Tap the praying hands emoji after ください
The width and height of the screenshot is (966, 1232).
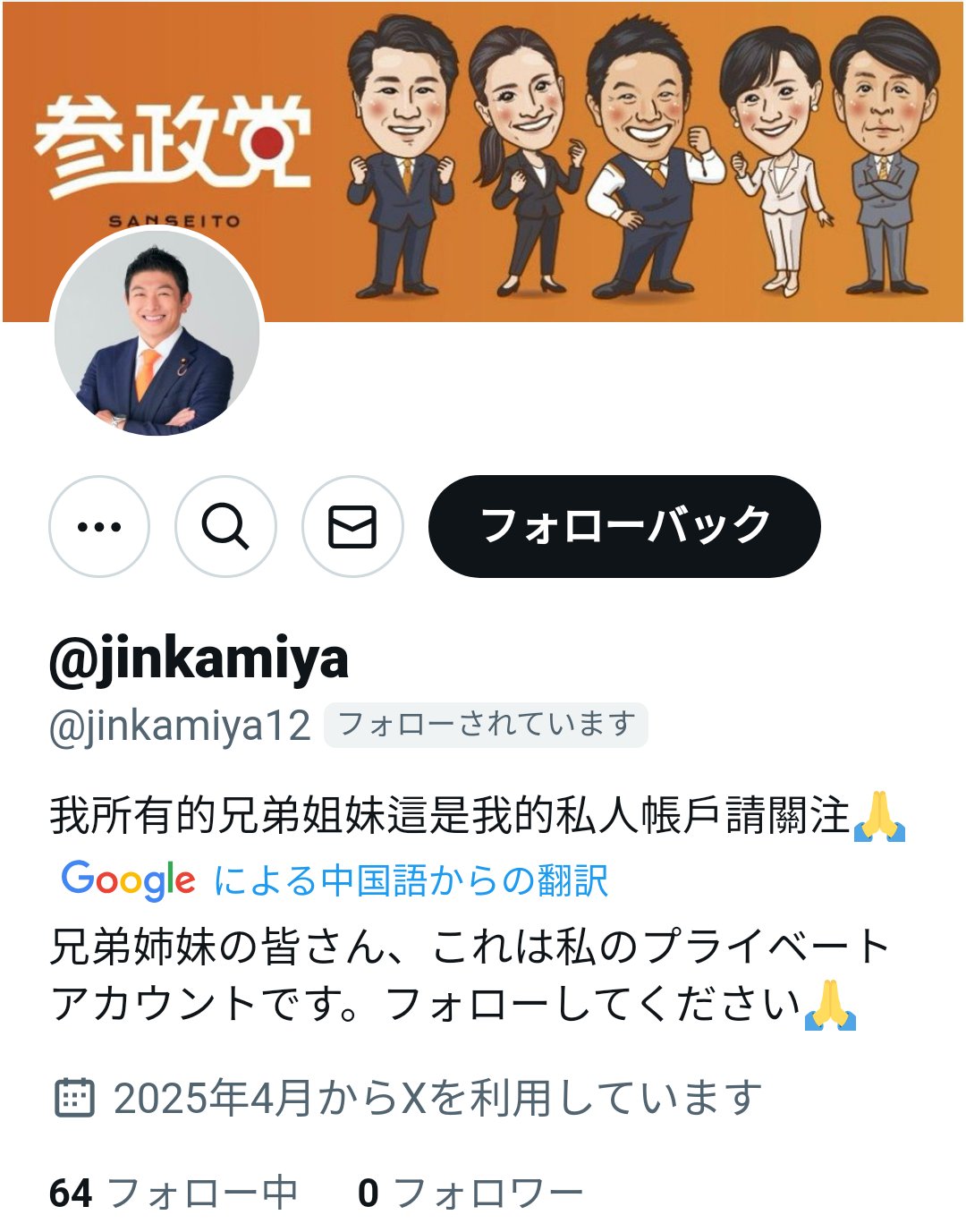coord(831,1004)
